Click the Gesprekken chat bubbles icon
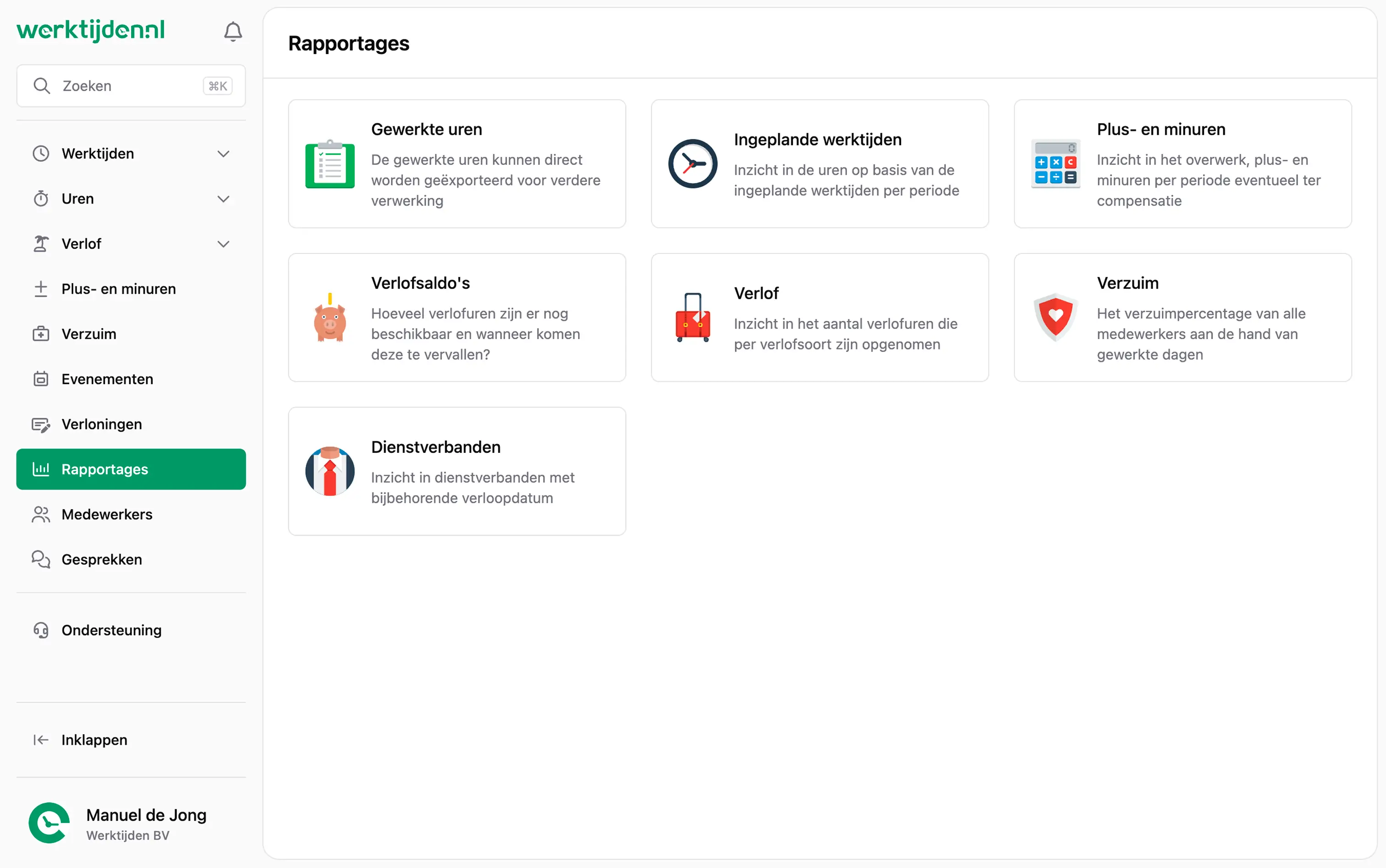The height and width of the screenshot is (868, 1386). 41,559
